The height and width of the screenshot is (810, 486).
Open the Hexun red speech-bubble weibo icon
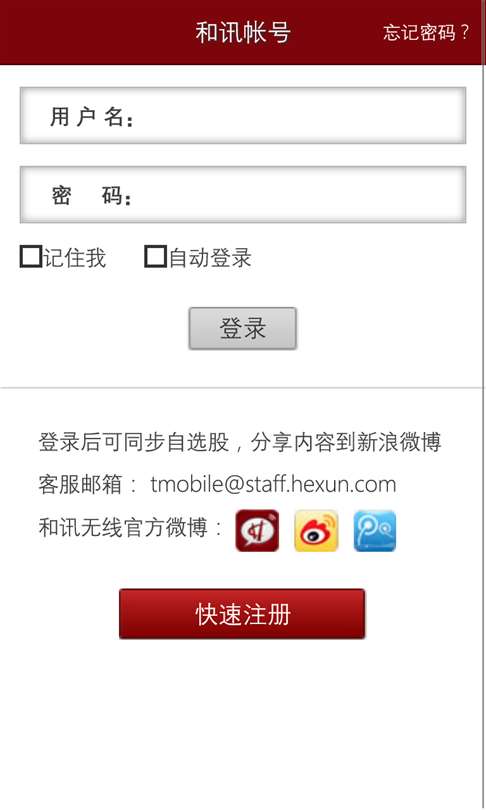point(257,531)
